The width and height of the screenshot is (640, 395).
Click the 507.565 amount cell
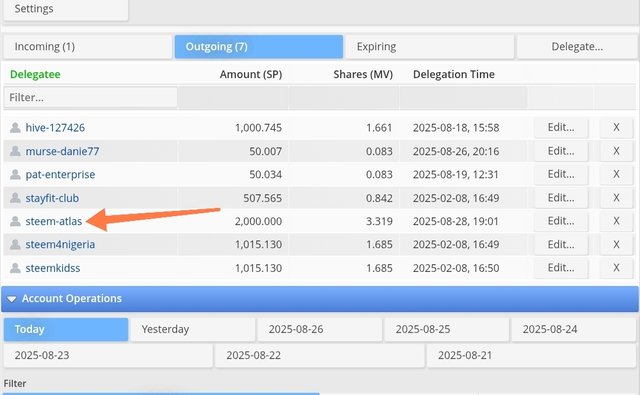click(262, 198)
